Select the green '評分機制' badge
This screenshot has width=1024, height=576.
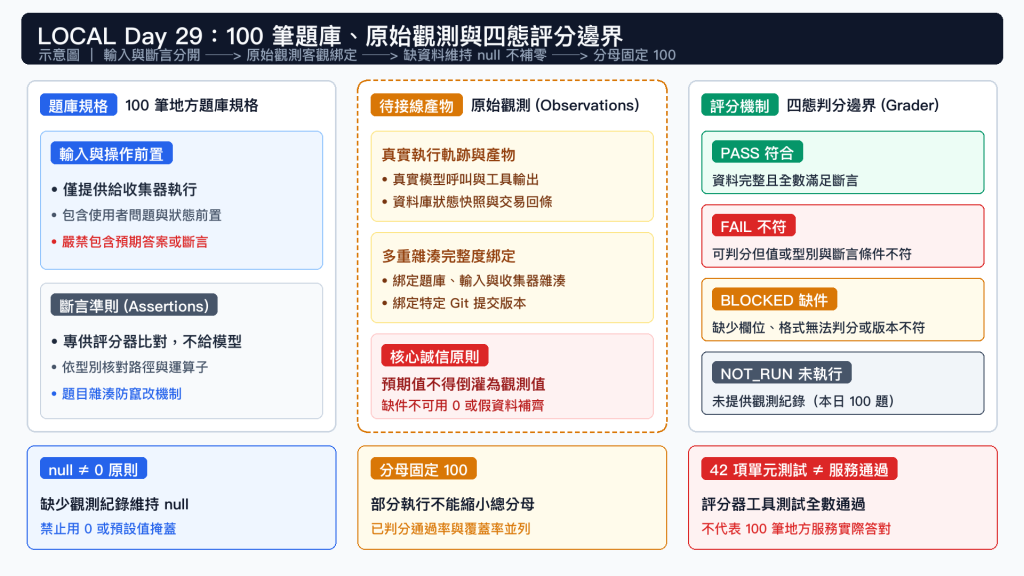point(739,105)
